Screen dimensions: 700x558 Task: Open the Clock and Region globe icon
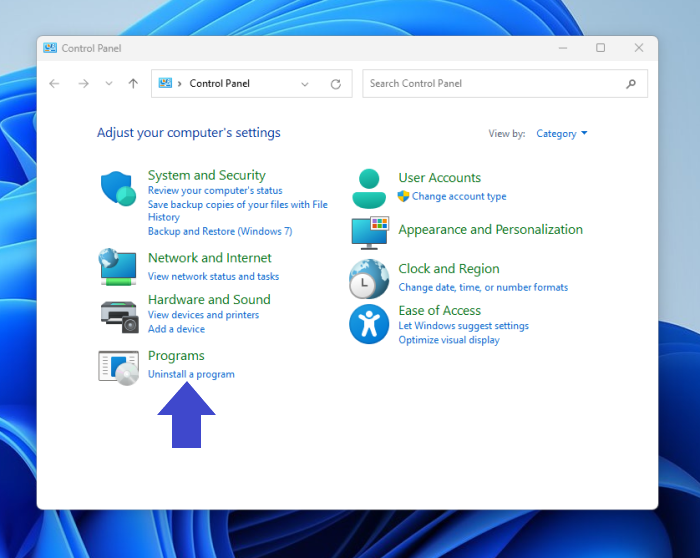point(369,279)
